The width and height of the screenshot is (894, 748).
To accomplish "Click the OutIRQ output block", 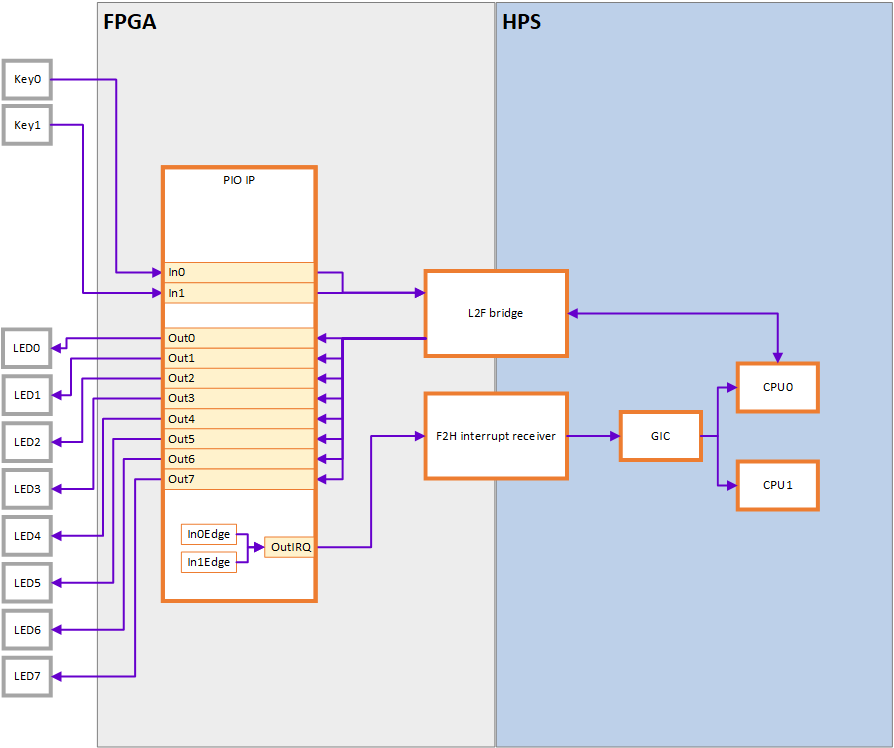I will tap(288, 547).
